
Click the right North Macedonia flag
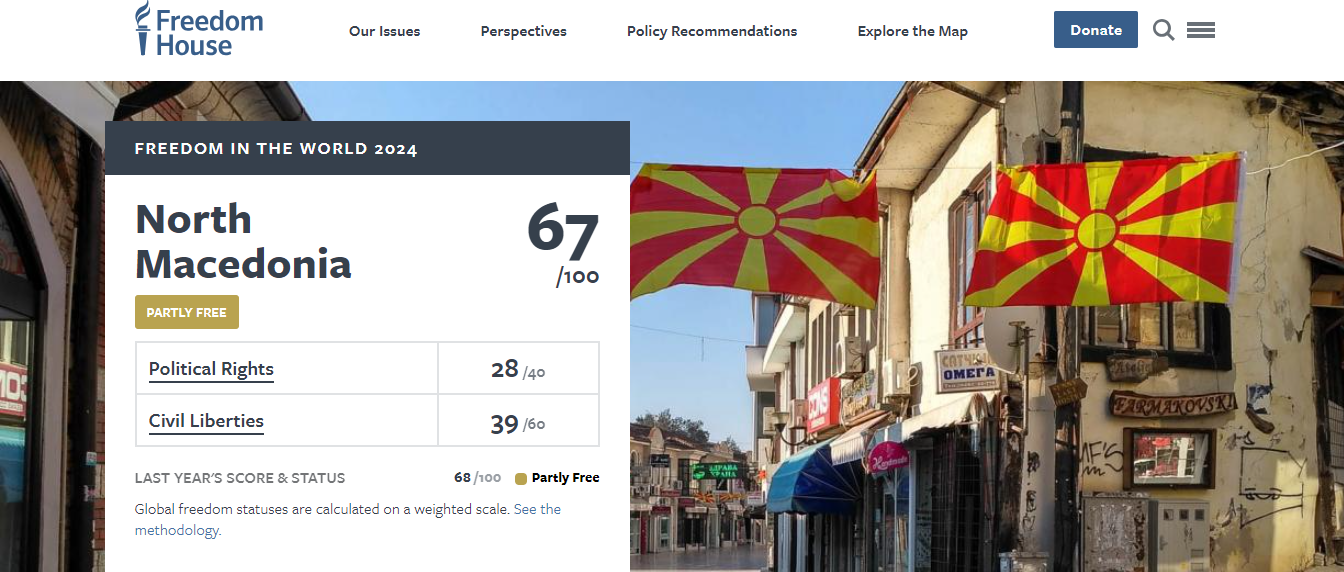pyautogui.click(x=1105, y=232)
